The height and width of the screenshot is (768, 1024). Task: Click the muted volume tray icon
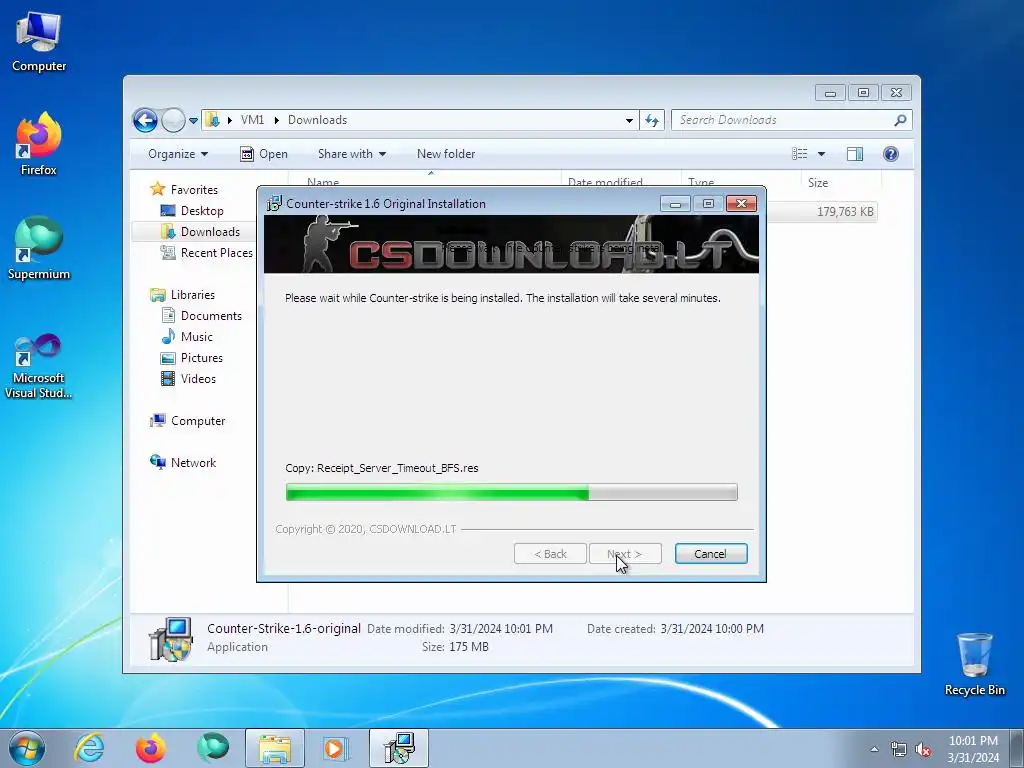tap(923, 750)
